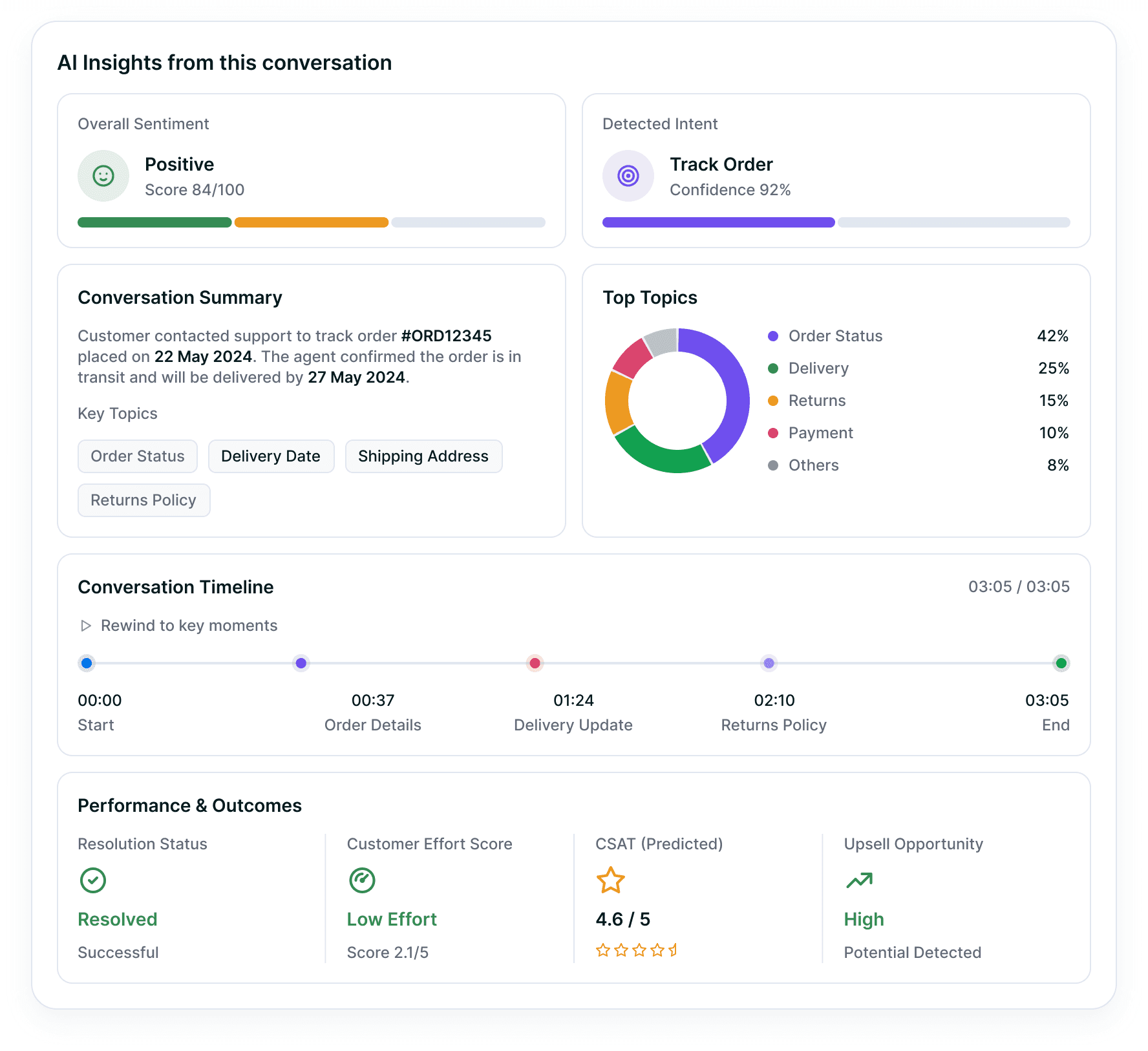Click the Positive sentiment label
The height and width of the screenshot is (1051, 1148).
click(x=180, y=164)
